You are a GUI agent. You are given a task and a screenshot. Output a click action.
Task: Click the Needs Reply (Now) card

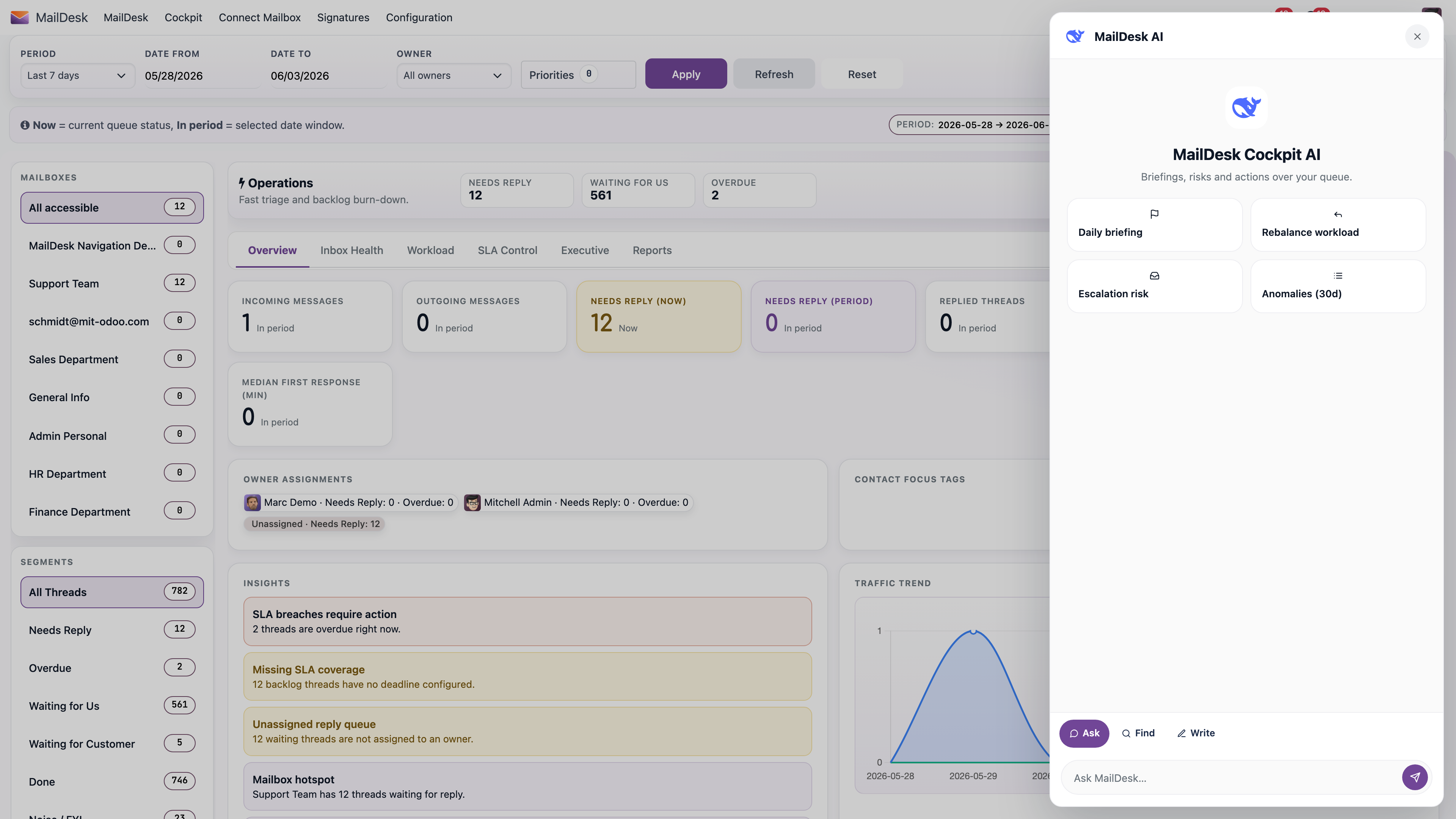[659, 317]
